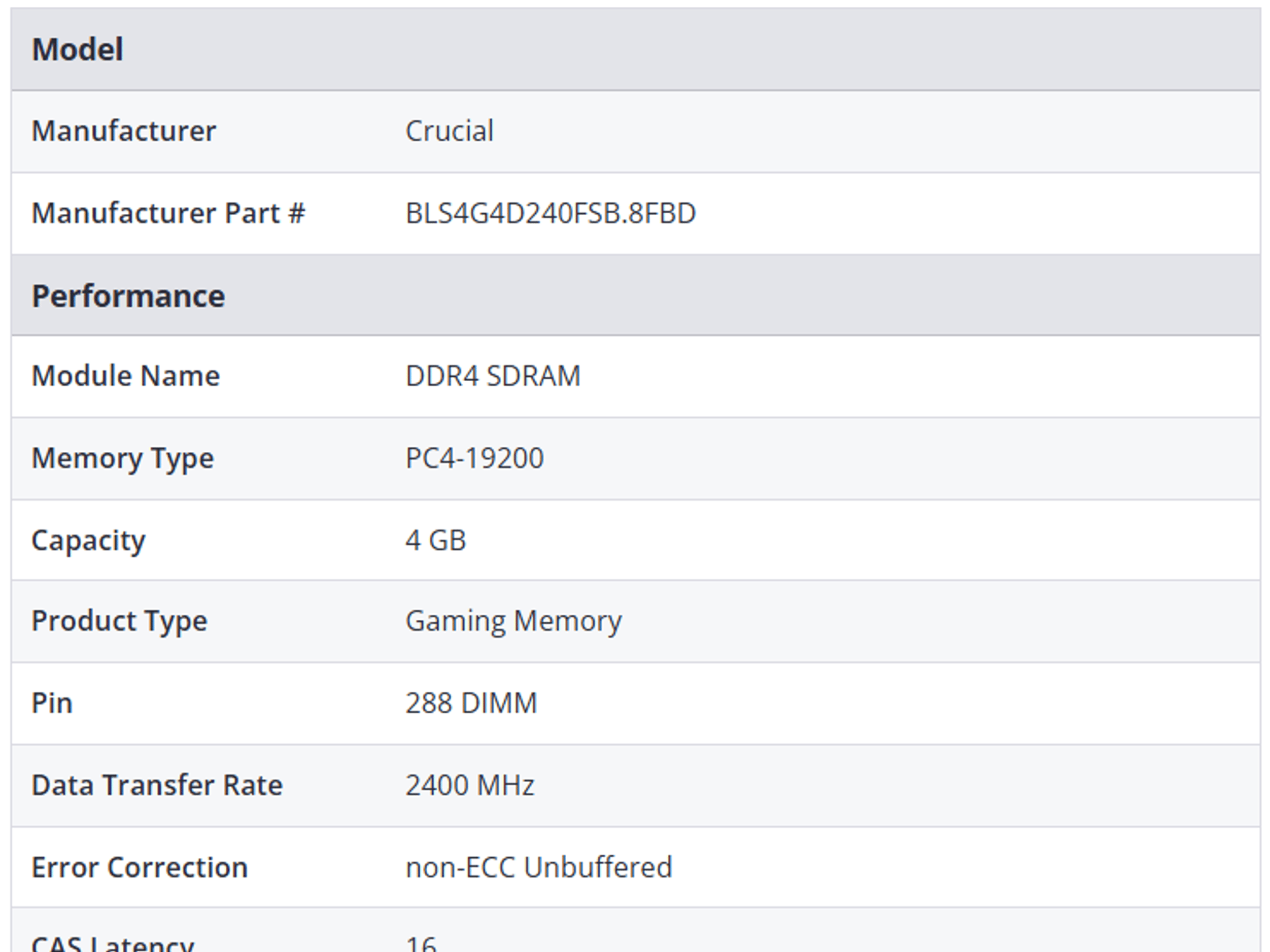Click the Crucial manufacturer value
This screenshot has width=1270, height=952.
(450, 131)
